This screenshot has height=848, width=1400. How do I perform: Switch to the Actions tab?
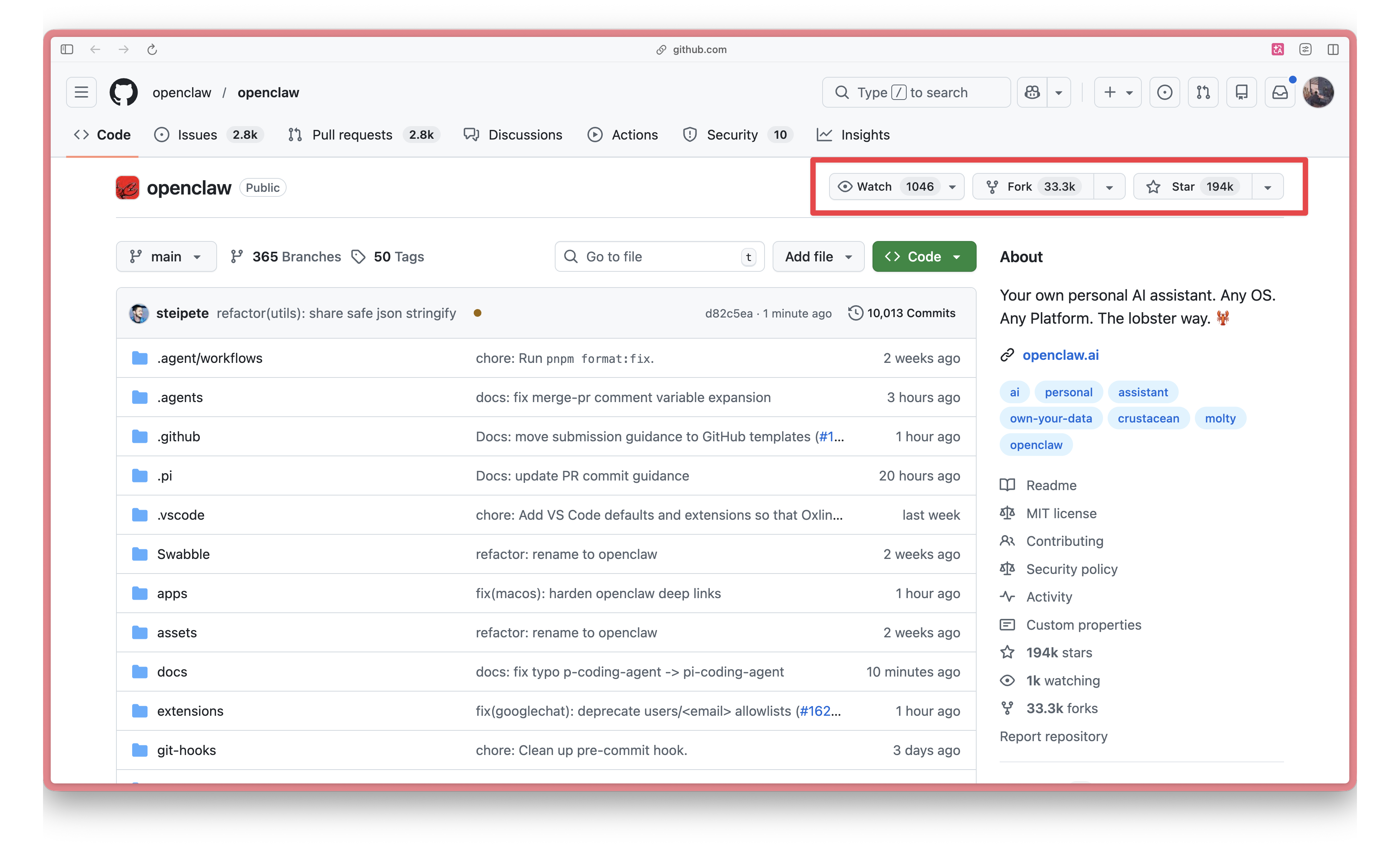click(623, 135)
